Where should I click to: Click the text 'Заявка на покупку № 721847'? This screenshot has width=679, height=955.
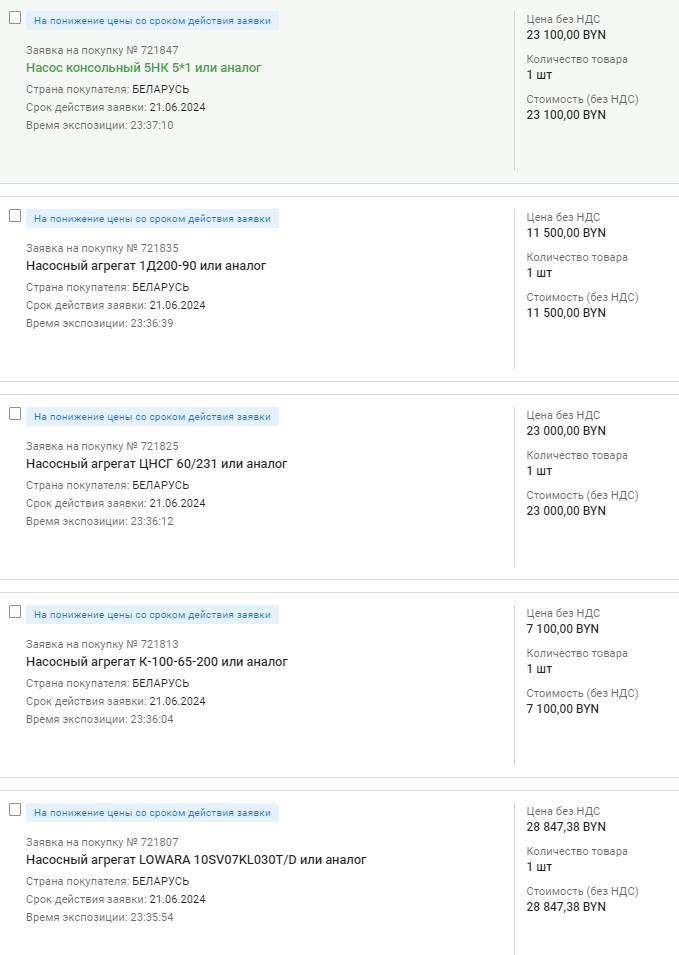click(x=102, y=50)
